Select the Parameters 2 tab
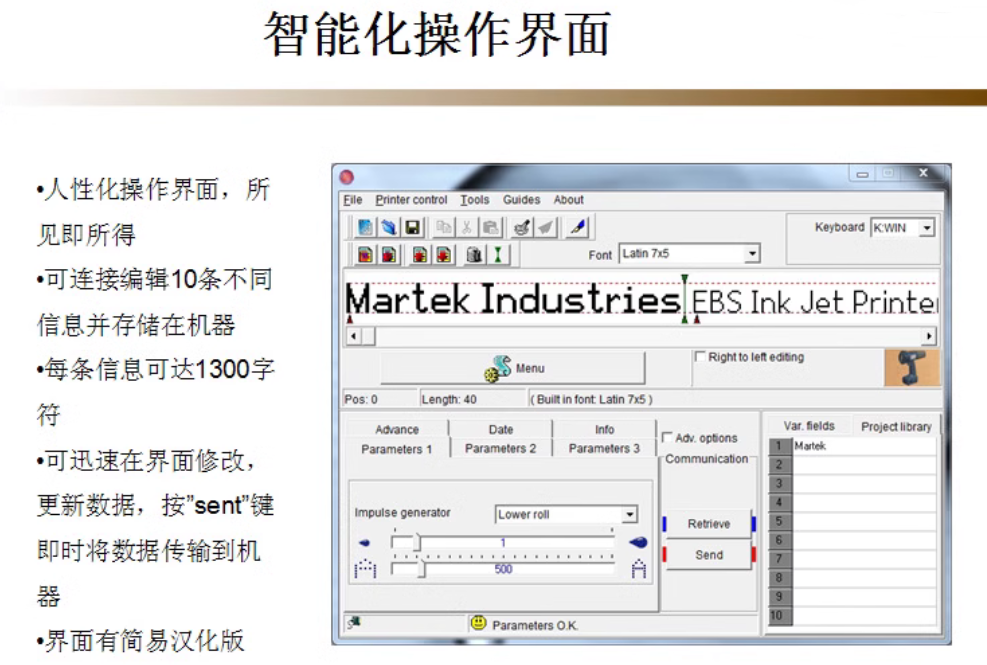The image size is (987, 665). click(500, 448)
